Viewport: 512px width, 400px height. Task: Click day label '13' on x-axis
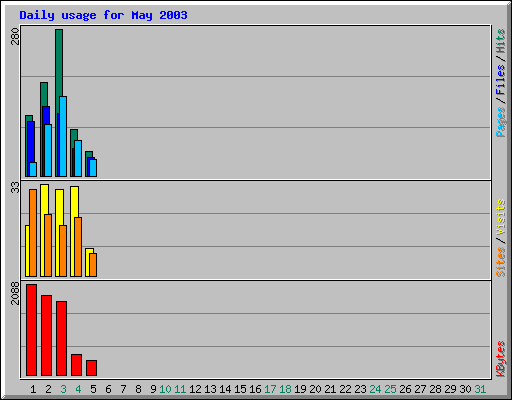pyautogui.click(x=210, y=389)
